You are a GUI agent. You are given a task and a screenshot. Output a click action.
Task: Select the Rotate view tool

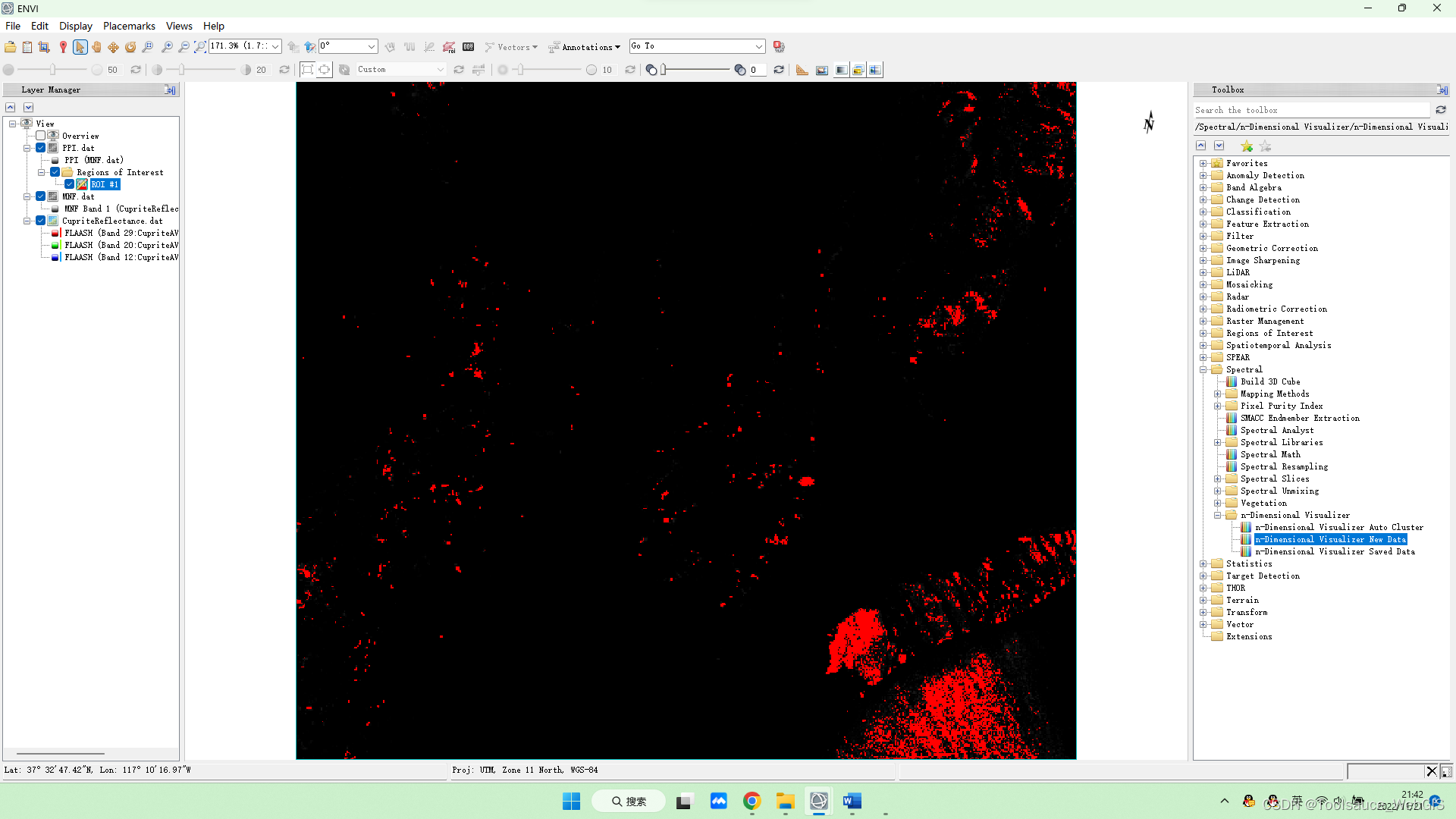click(130, 47)
